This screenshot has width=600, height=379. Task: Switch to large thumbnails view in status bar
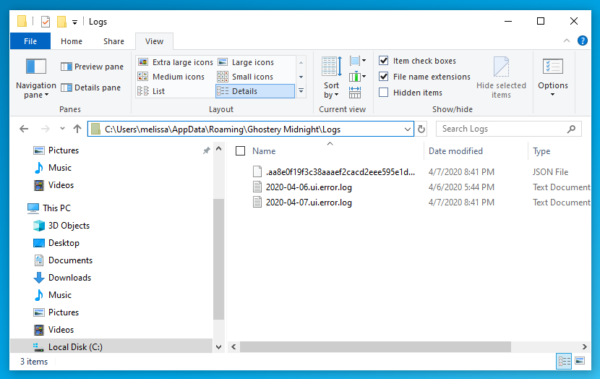(580, 361)
